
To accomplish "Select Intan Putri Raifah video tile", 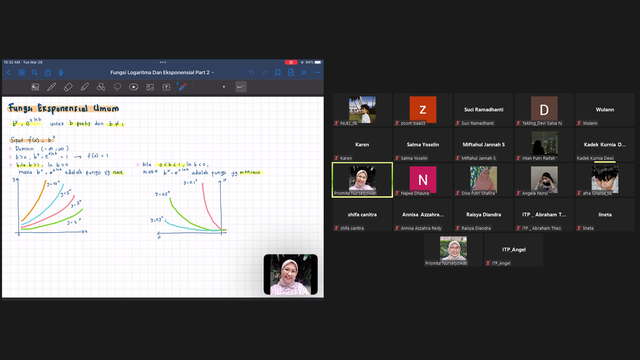I will tap(544, 145).
